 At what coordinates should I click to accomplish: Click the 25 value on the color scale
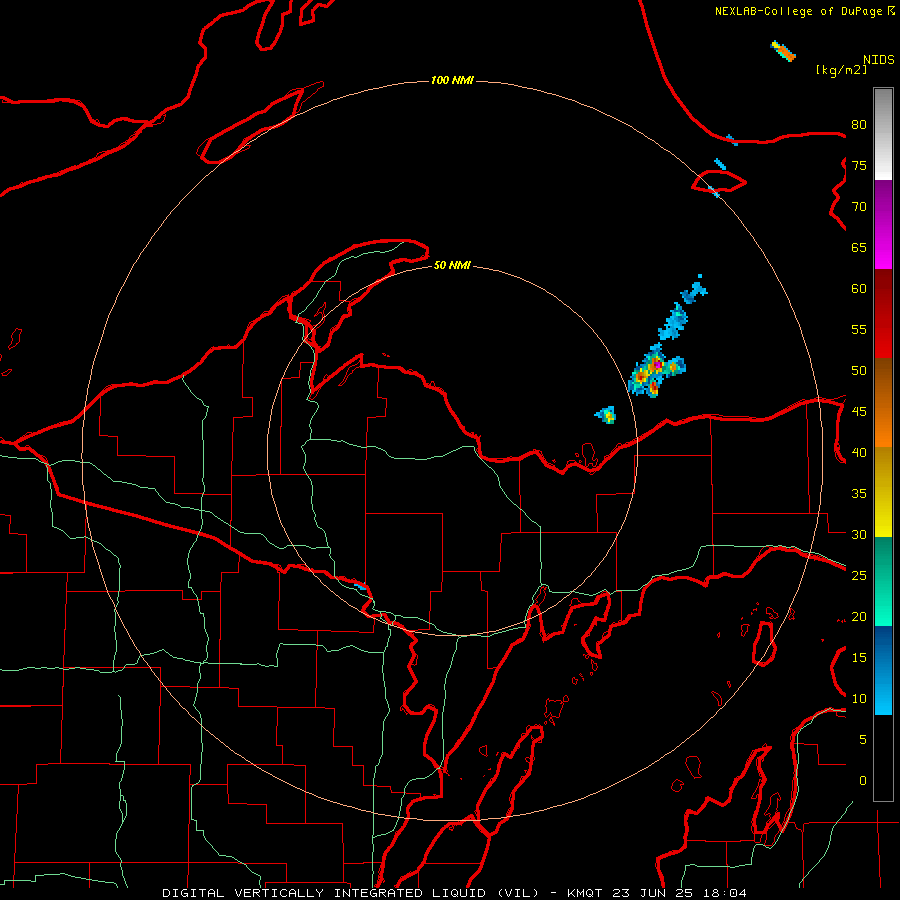(x=859, y=576)
